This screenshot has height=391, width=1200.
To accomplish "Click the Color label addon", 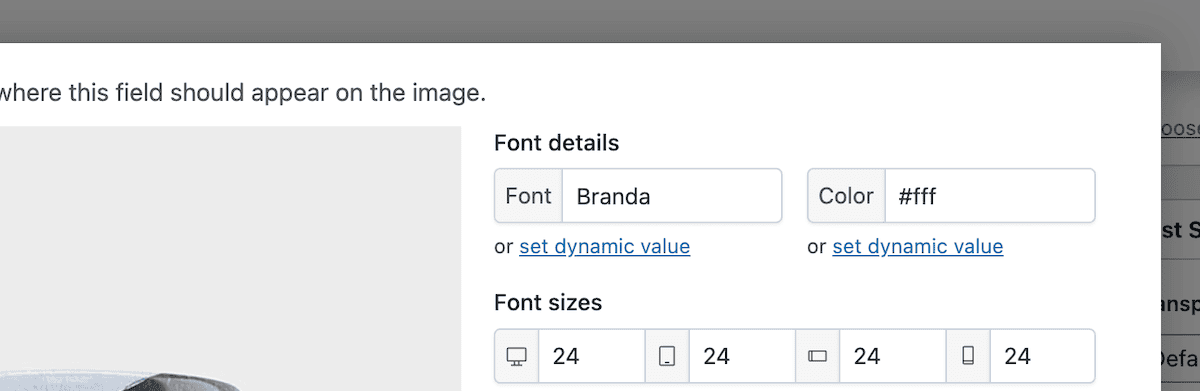I will (x=846, y=196).
